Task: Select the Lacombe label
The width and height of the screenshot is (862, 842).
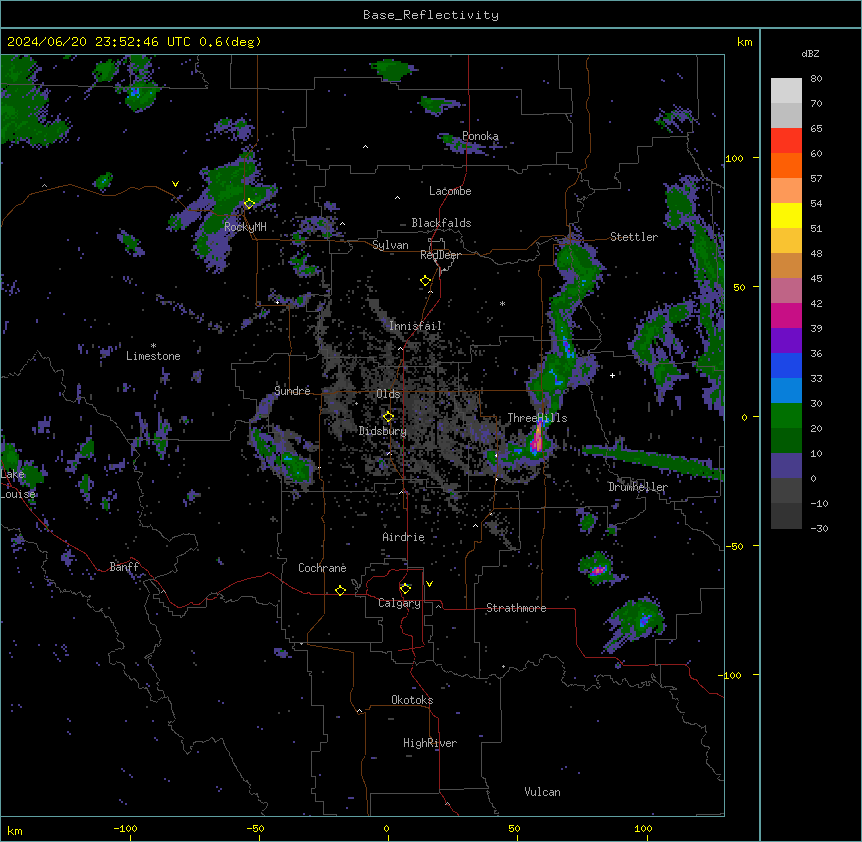Action: click(450, 191)
